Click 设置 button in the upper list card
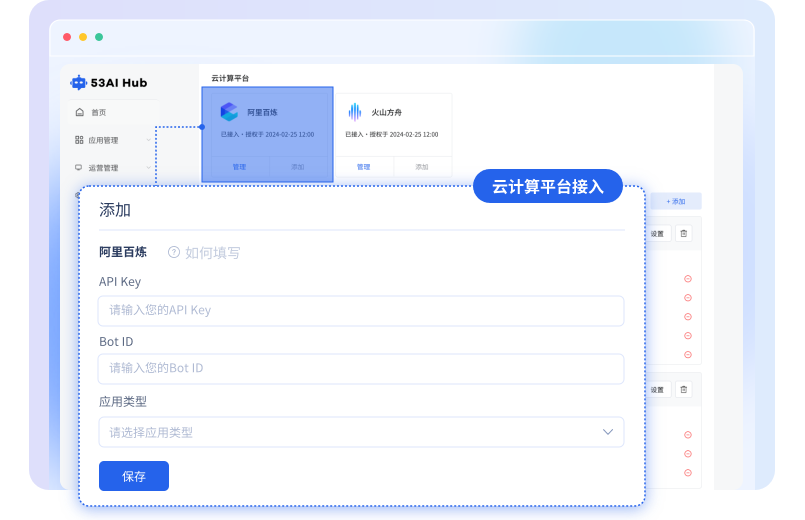The image size is (805, 520). pyautogui.click(x=658, y=234)
